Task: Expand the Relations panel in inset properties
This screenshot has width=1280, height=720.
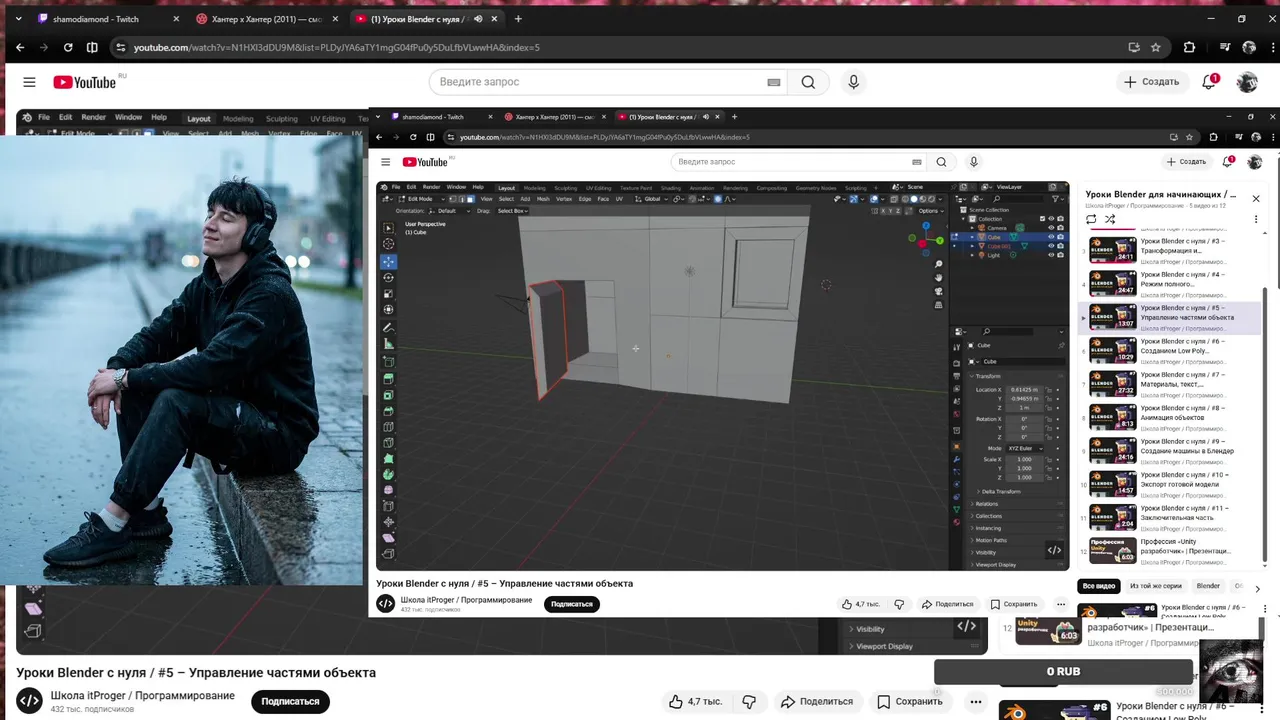Action: click(x=984, y=504)
